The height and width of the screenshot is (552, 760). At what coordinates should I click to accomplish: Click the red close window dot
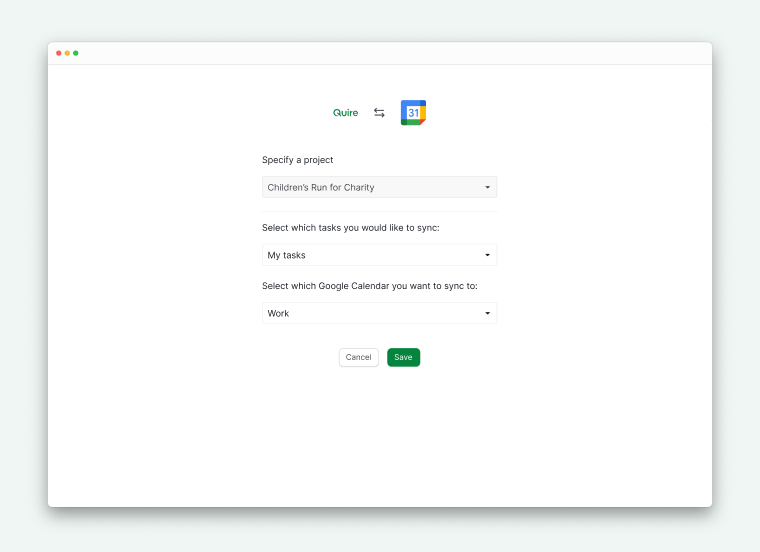59,53
